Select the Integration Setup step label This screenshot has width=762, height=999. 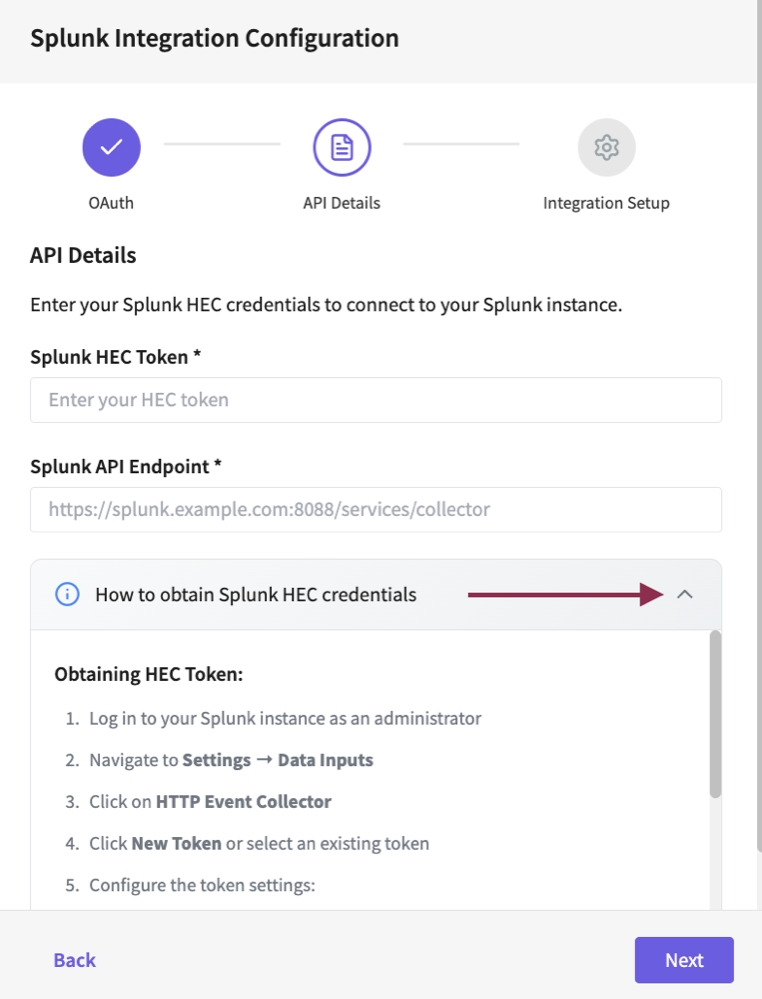pos(606,203)
